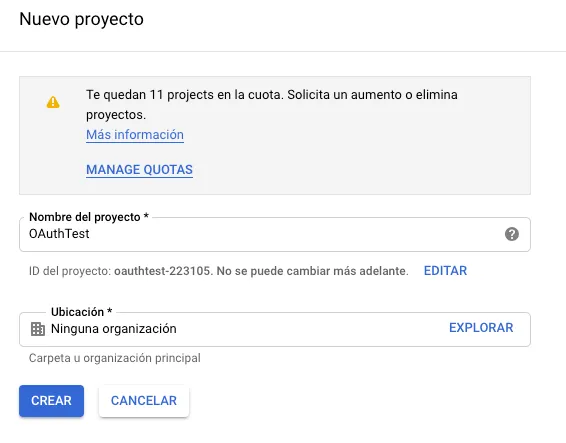Focus the OAuthTest project name field
The width and height of the screenshot is (566, 443).
[x=275, y=234]
